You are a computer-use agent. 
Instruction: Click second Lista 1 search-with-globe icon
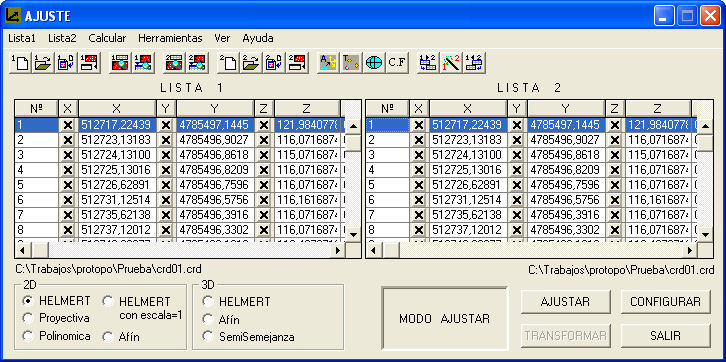143,63
